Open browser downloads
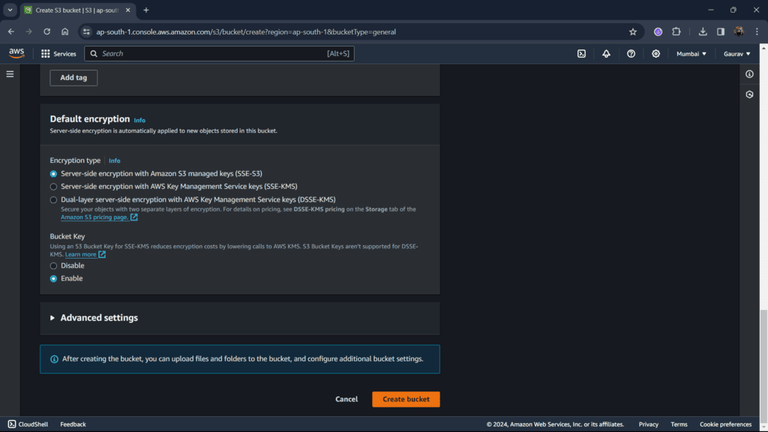 coord(703,32)
